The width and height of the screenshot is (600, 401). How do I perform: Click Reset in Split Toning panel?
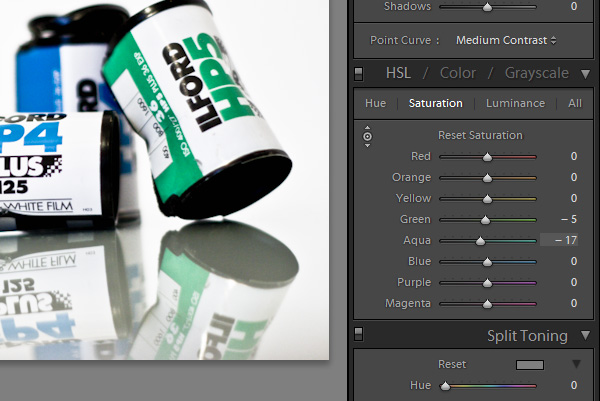452,364
